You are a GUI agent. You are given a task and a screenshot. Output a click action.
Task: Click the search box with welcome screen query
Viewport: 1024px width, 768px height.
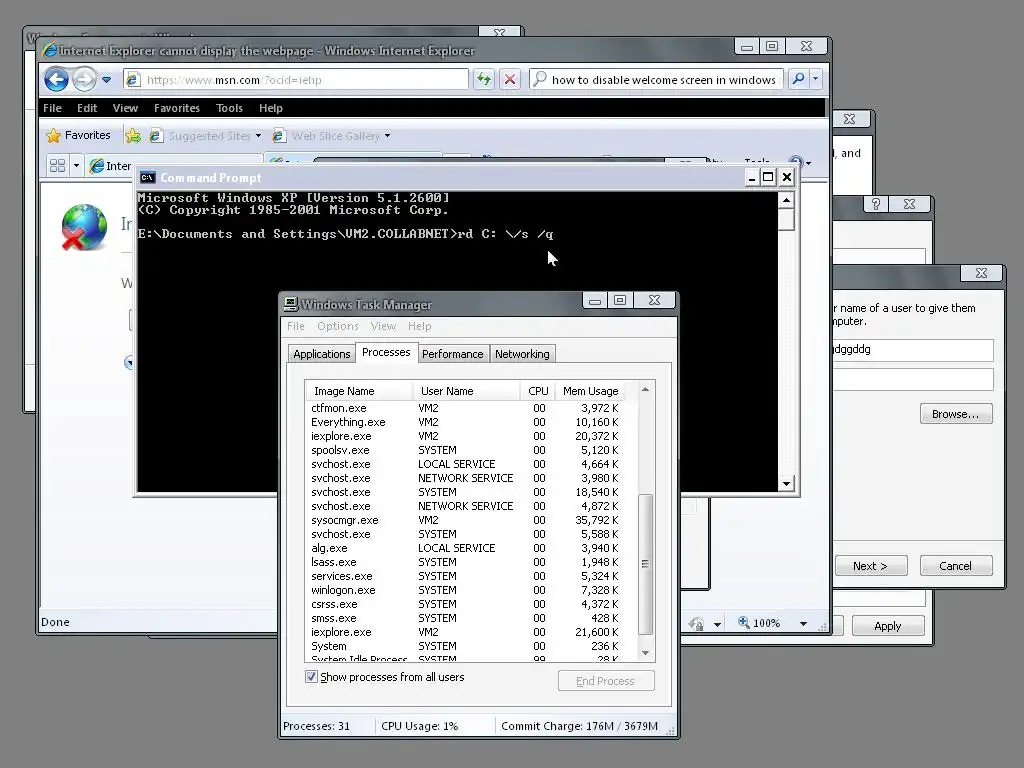coord(656,80)
